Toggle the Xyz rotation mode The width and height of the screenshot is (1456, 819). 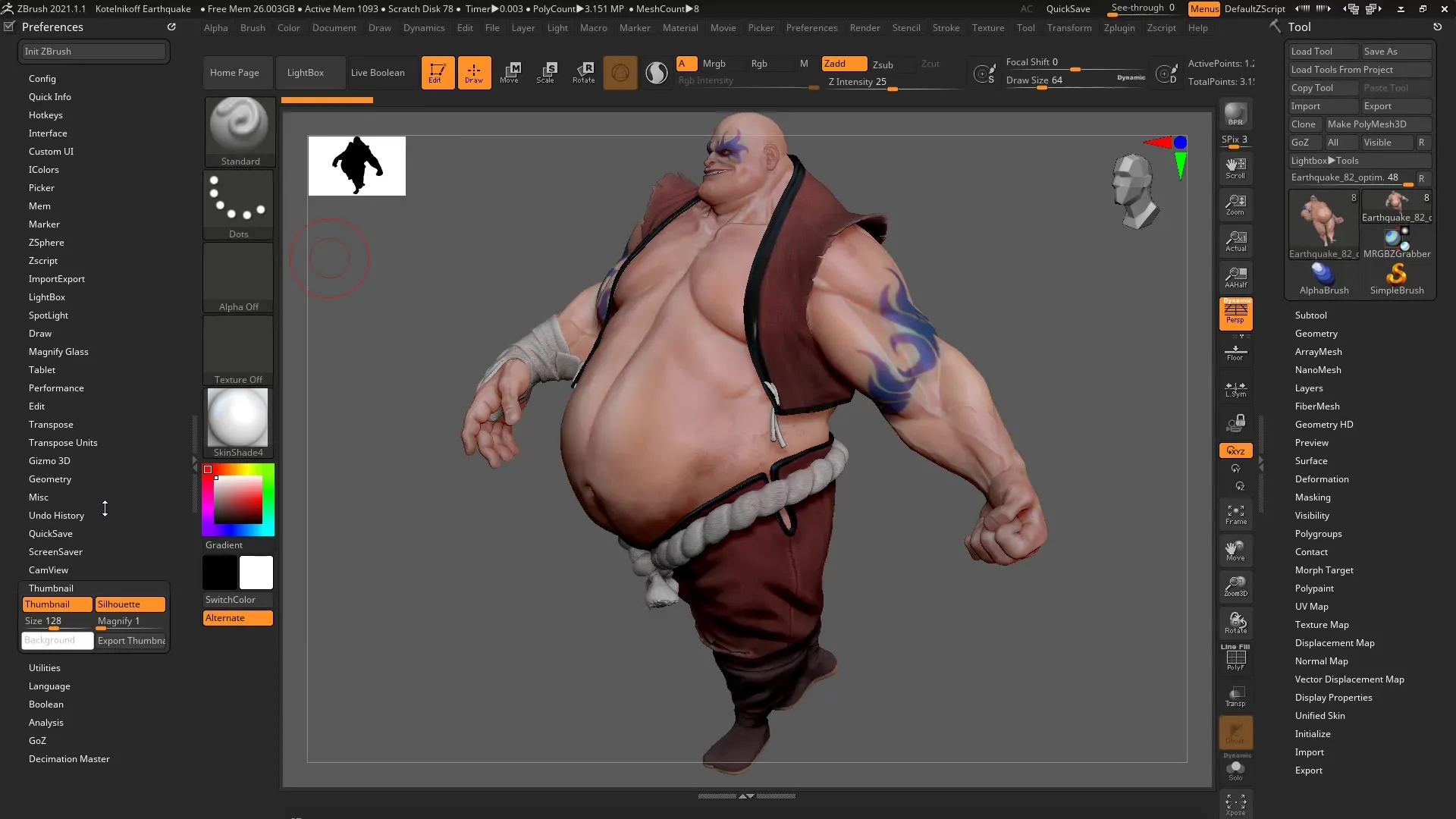pyautogui.click(x=1235, y=450)
